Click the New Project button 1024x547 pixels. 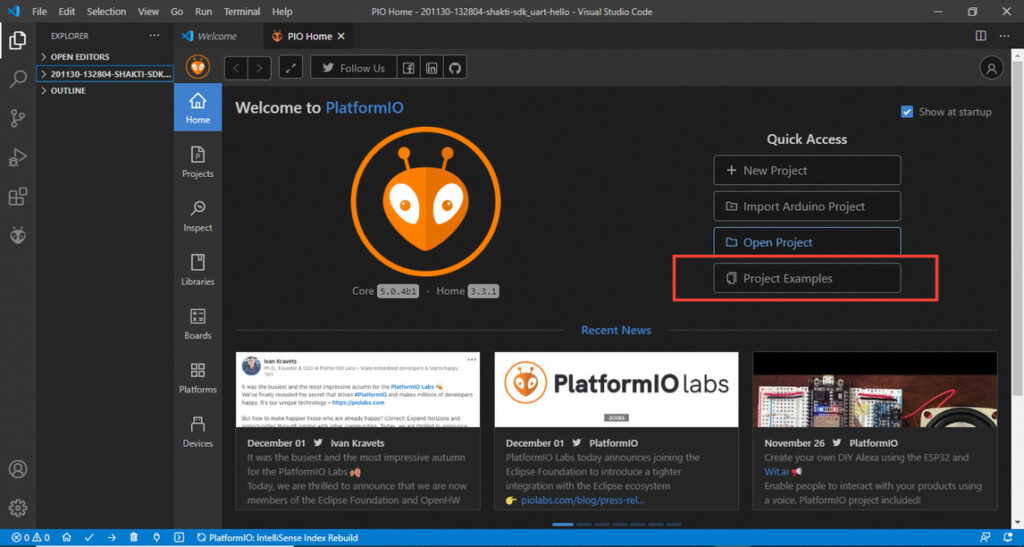(x=807, y=170)
